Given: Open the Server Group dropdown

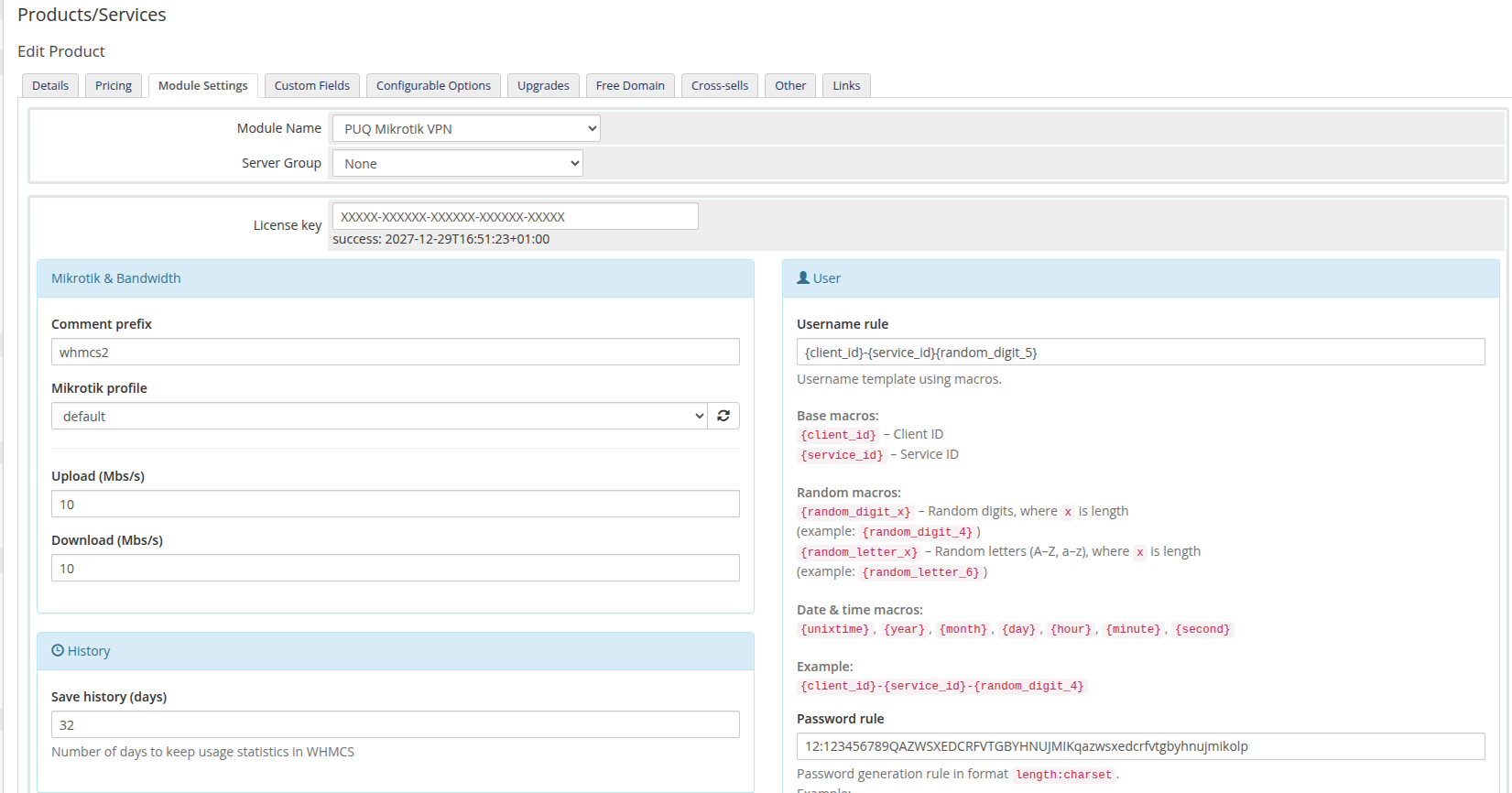Looking at the screenshot, I should (457, 163).
